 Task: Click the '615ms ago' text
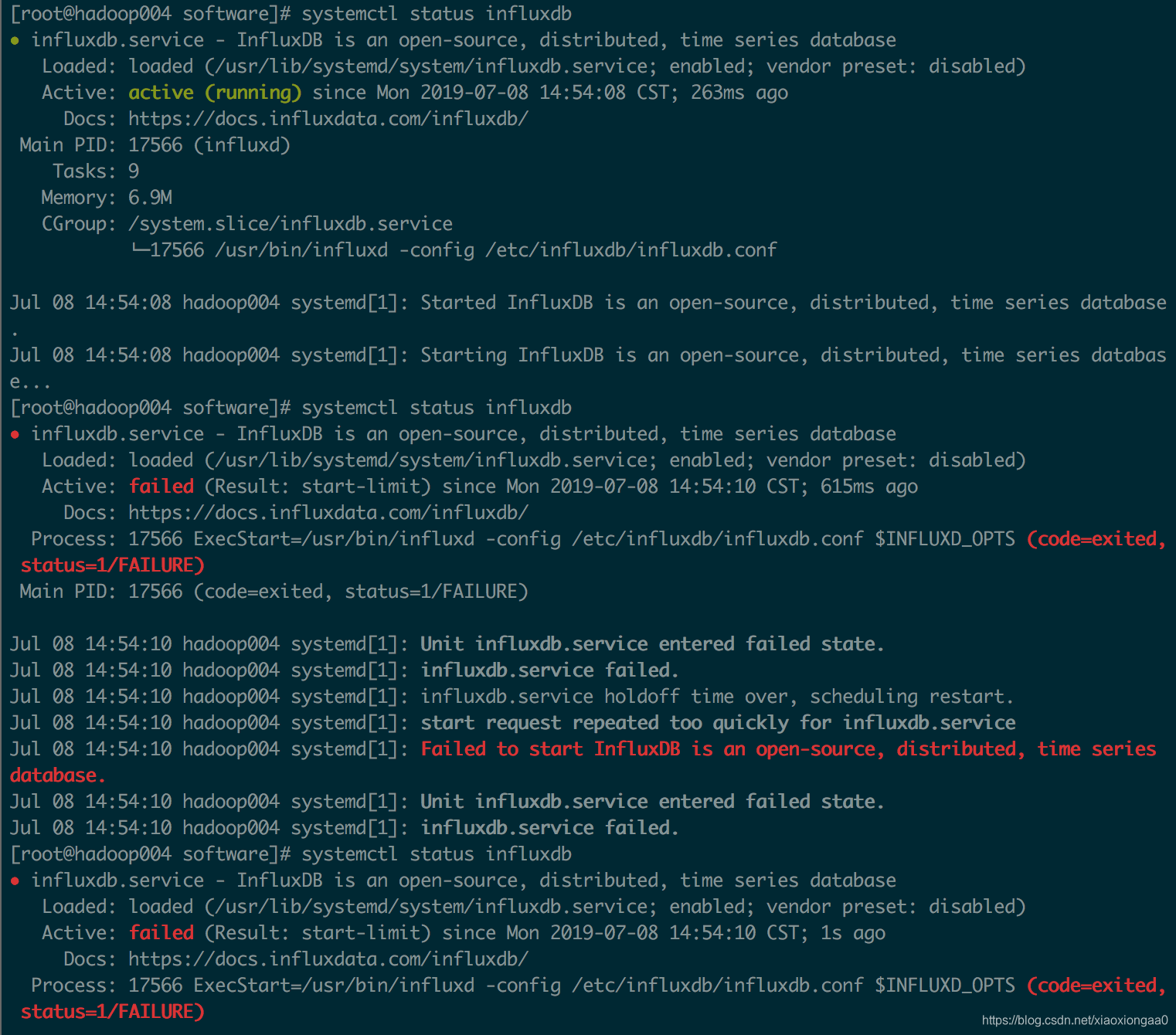pyautogui.click(x=869, y=487)
